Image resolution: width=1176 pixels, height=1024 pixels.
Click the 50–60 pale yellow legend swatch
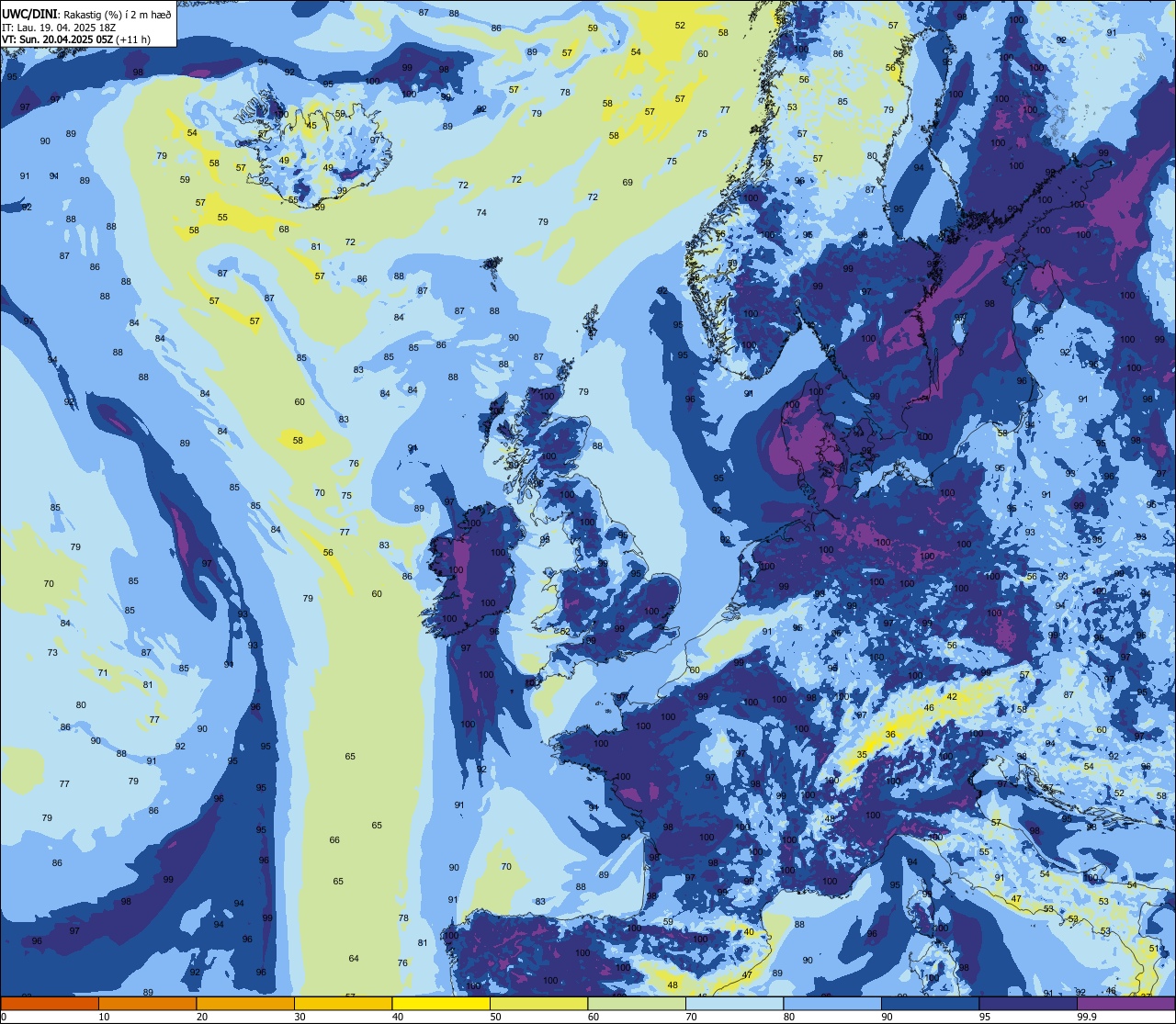coord(538,1003)
